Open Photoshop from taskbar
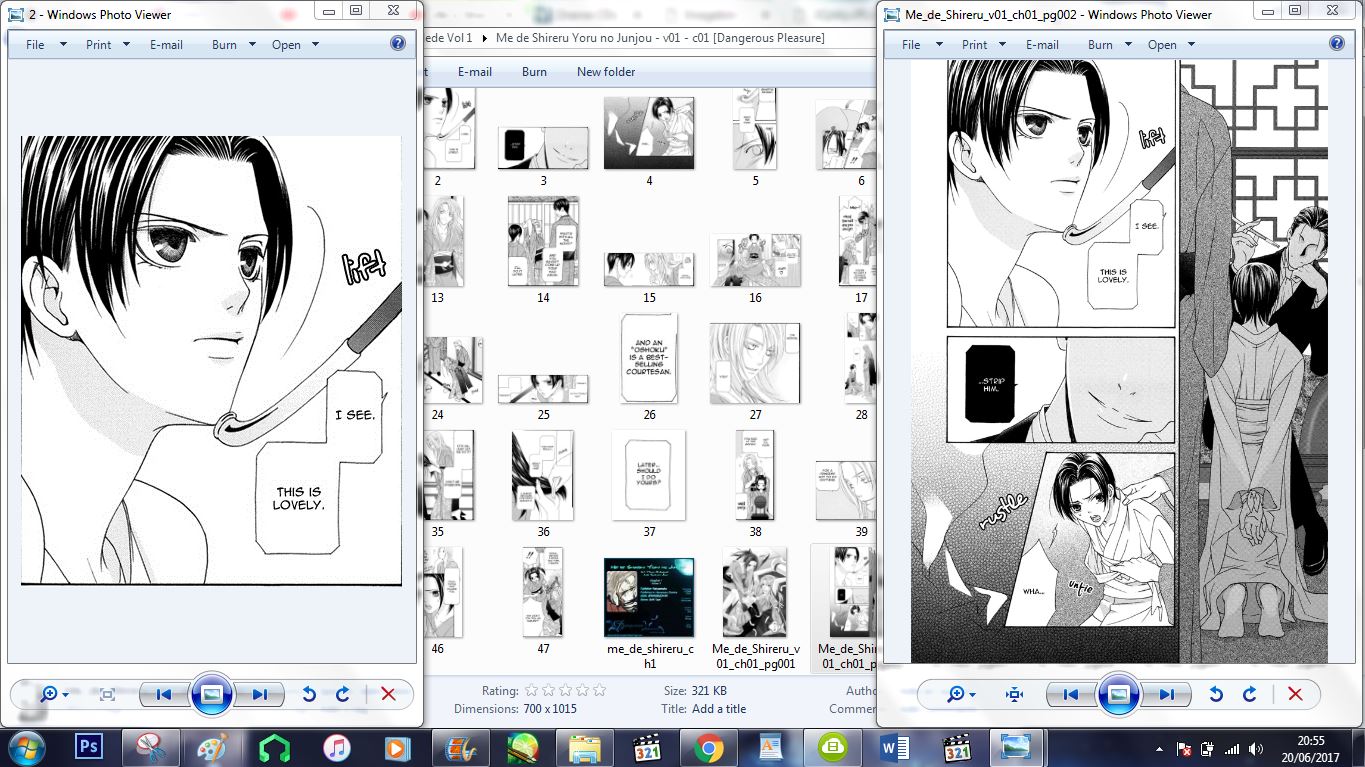The width and height of the screenshot is (1365, 767). point(89,747)
